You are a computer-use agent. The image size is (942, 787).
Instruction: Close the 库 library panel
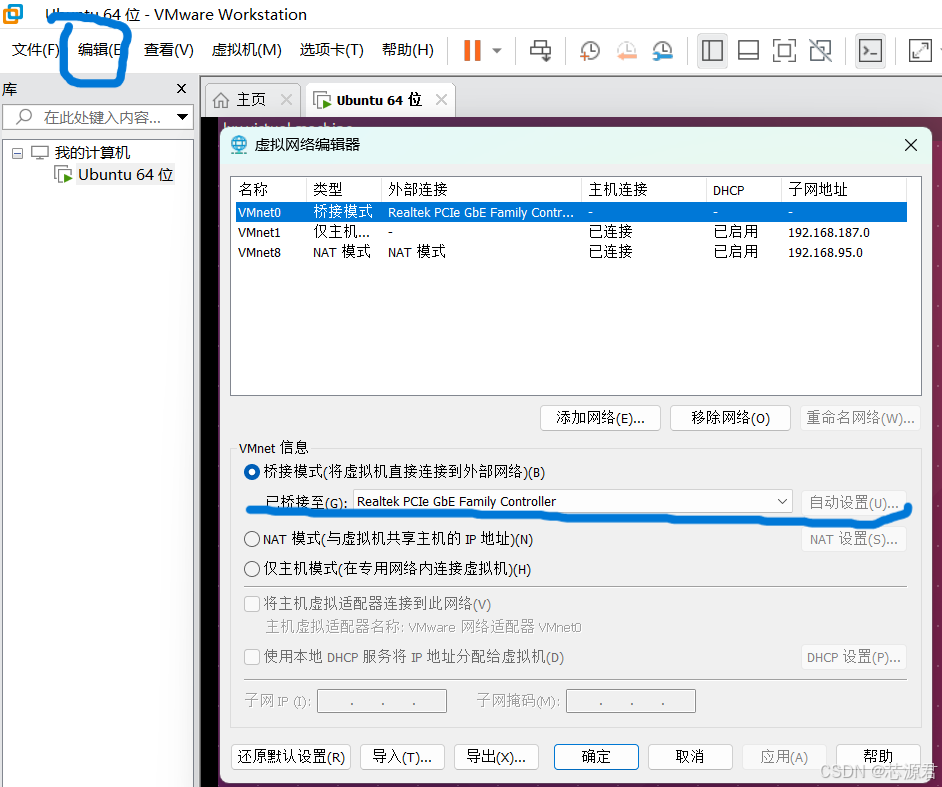181,89
